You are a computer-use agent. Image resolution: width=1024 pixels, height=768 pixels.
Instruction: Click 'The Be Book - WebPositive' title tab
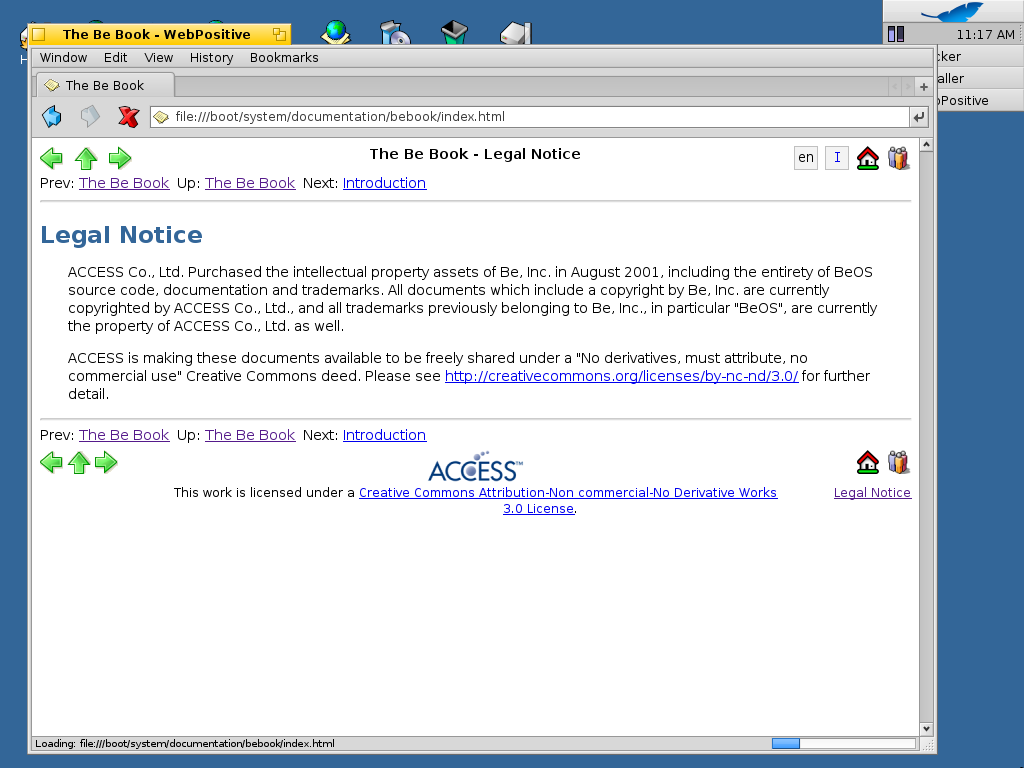click(157, 34)
